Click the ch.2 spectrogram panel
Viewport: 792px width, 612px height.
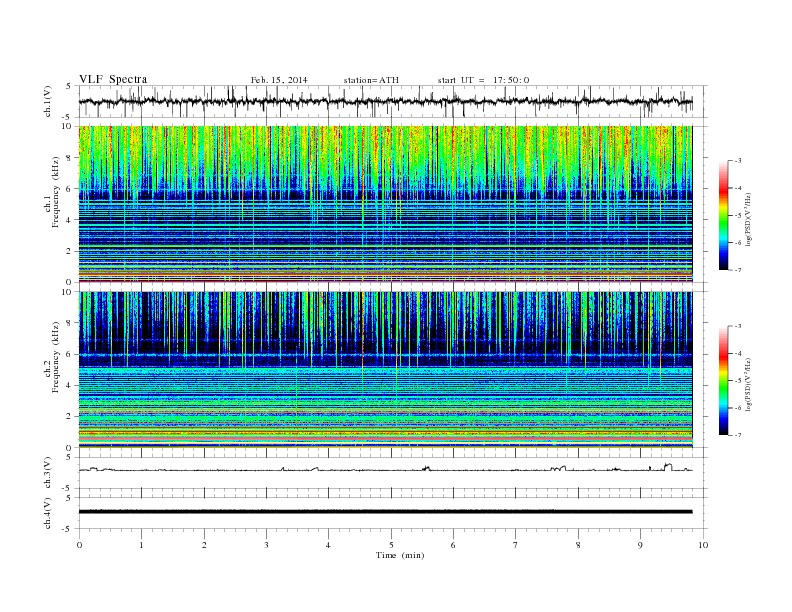tap(385, 370)
